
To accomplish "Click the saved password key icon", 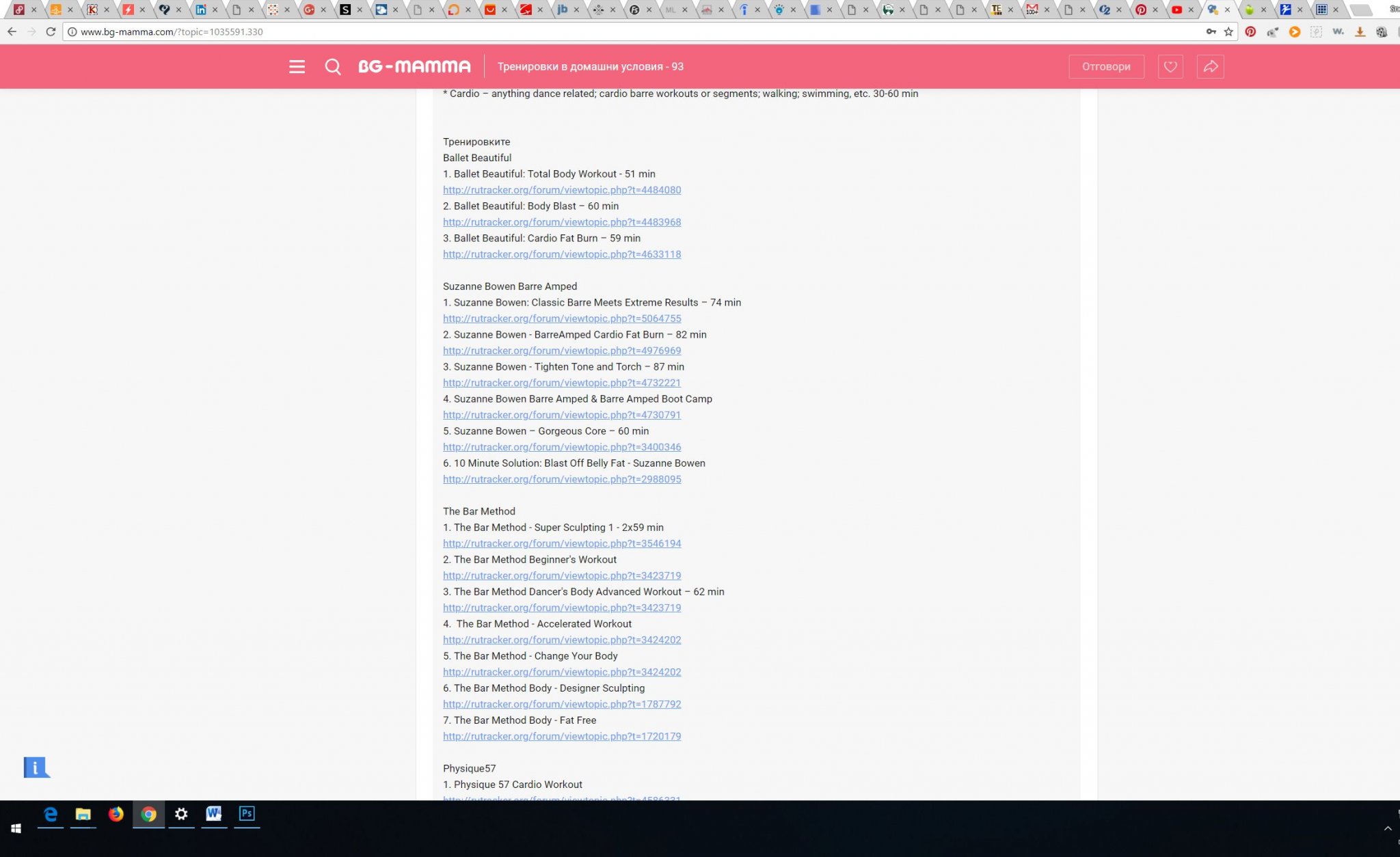I will (1211, 31).
